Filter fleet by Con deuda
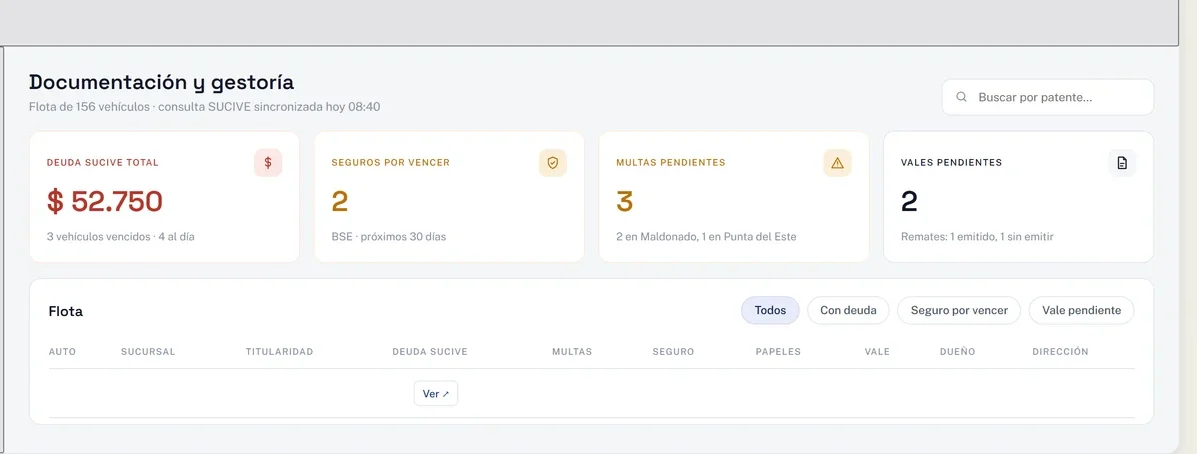 (x=848, y=311)
